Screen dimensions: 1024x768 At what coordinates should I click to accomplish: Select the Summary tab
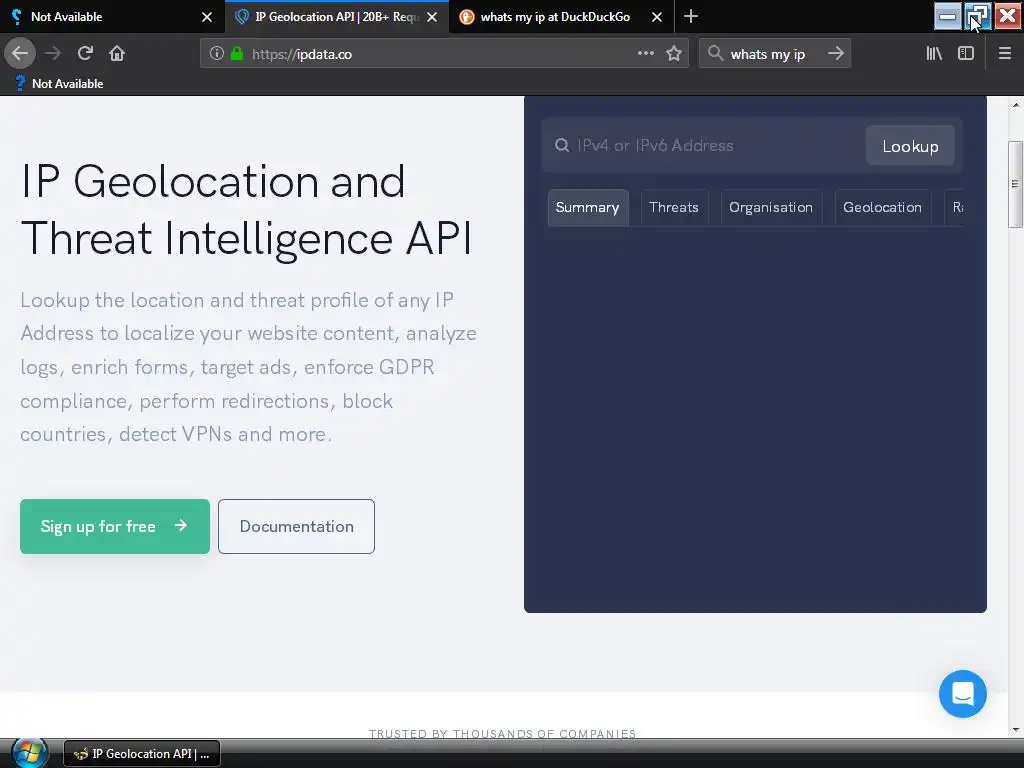coord(588,208)
